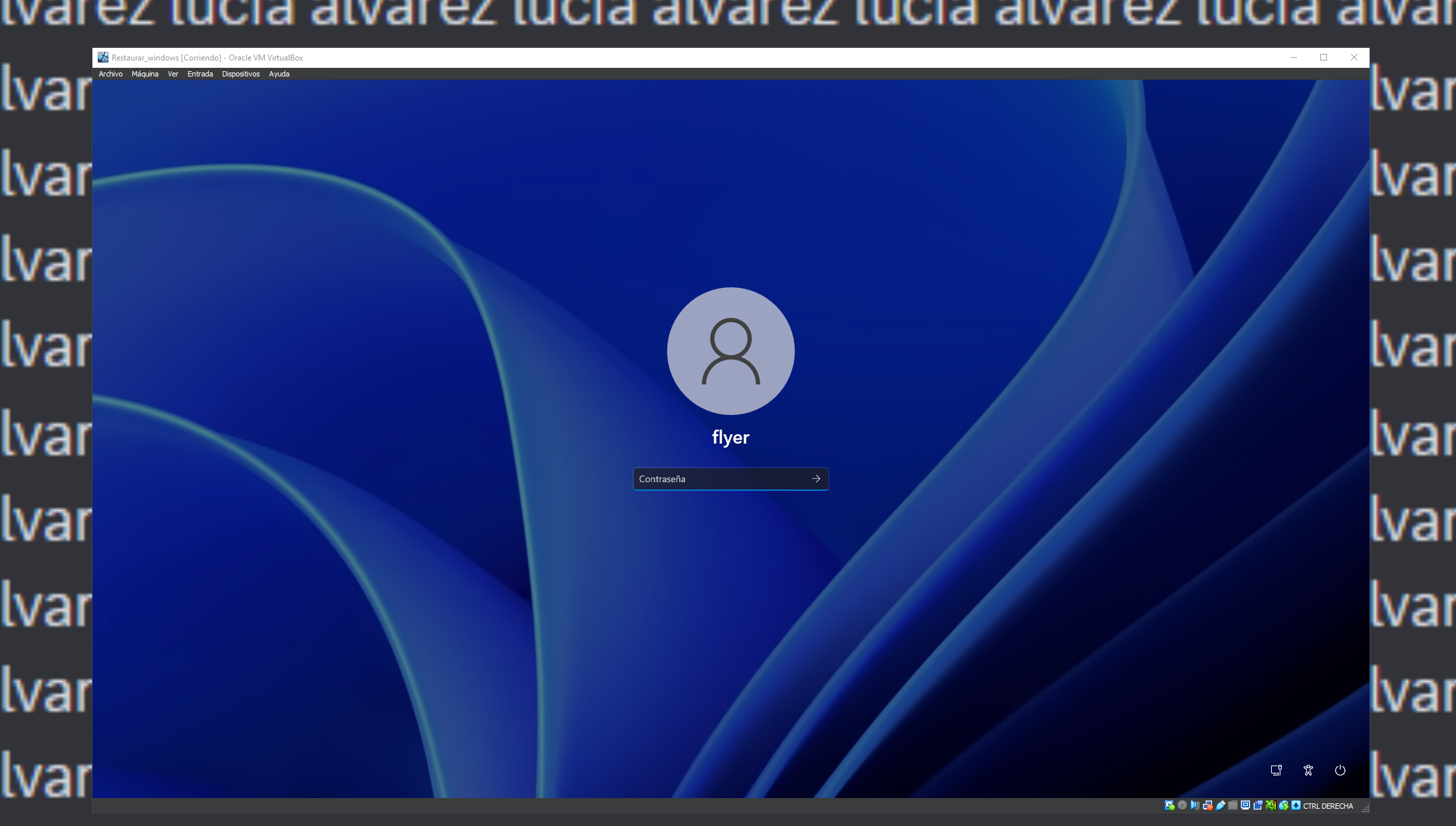Open the Entrada menu
Screen dimensions: 1456x826
pos(200,74)
